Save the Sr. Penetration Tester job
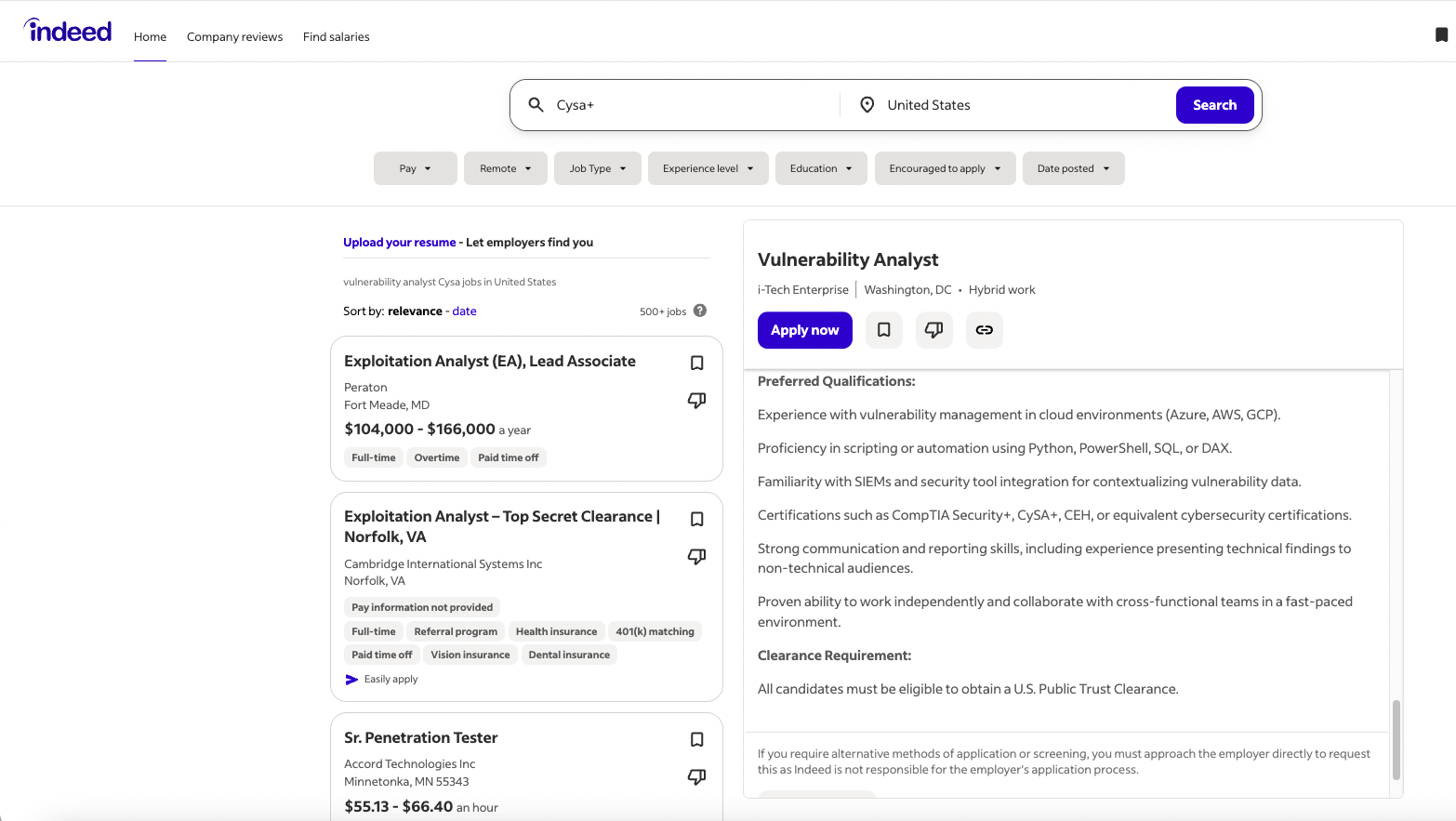This screenshot has width=1456, height=821. [696, 739]
